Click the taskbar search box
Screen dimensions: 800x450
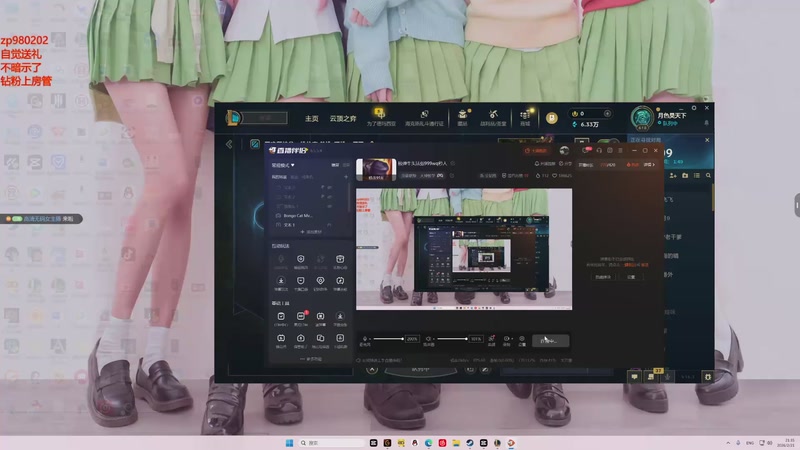332,442
